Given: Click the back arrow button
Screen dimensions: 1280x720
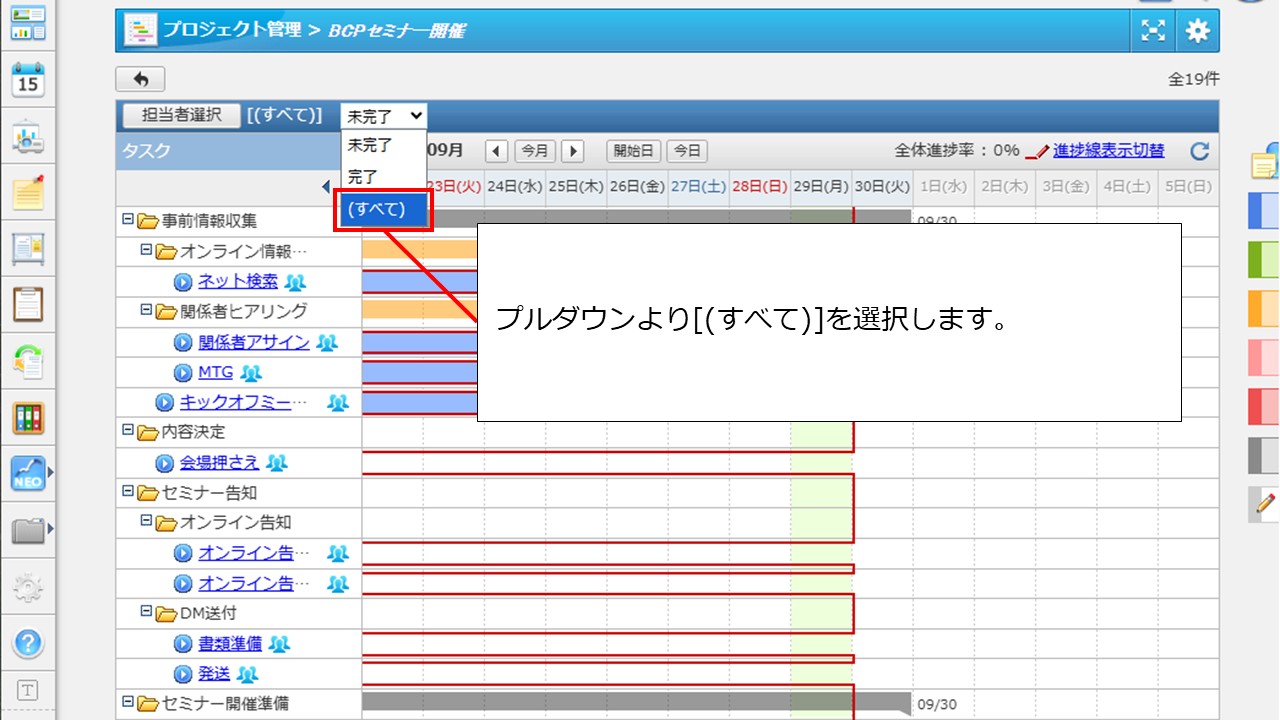Looking at the screenshot, I should (140, 79).
